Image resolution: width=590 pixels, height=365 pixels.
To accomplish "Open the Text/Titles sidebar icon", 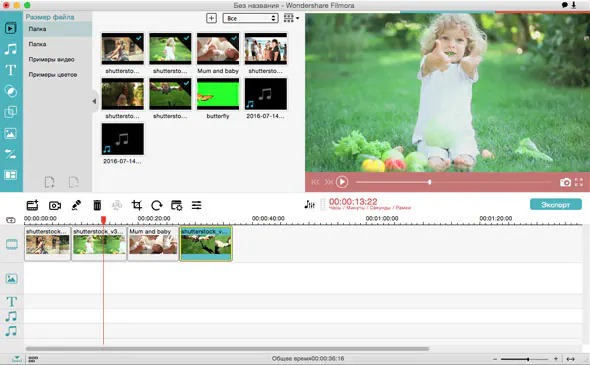I will pos(11,70).
